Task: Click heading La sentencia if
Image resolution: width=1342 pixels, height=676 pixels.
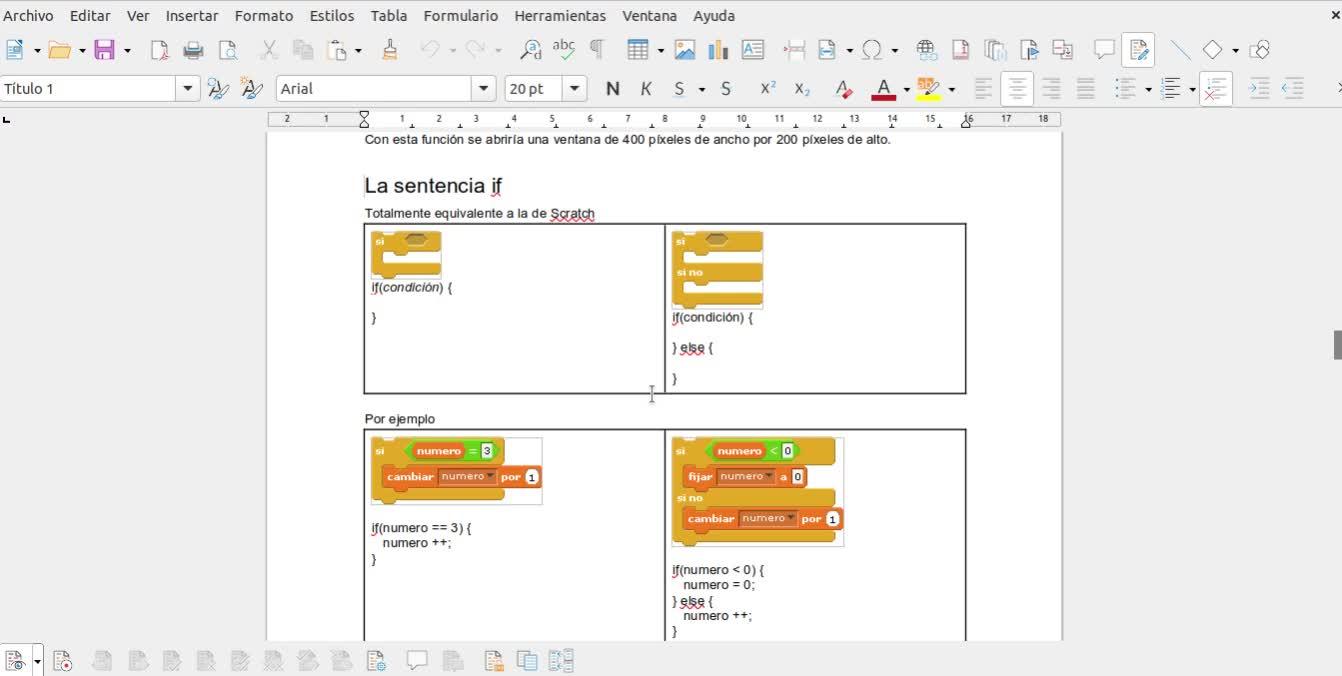Action: [x=433, y=185]
